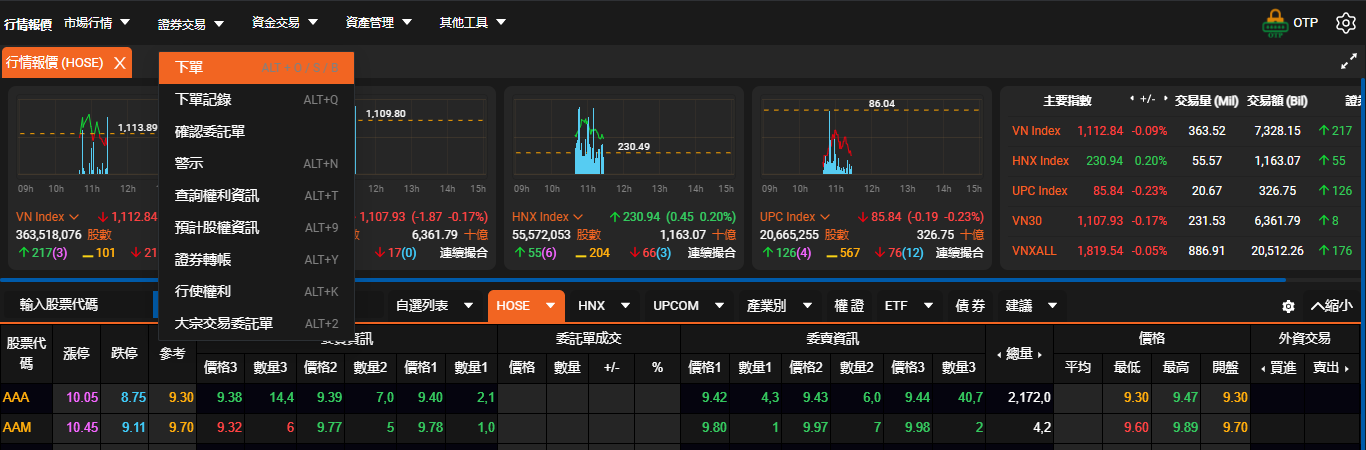The image size is (1366, 450).
Task: Click the 最高 price column header
Action: (1176, 368)
